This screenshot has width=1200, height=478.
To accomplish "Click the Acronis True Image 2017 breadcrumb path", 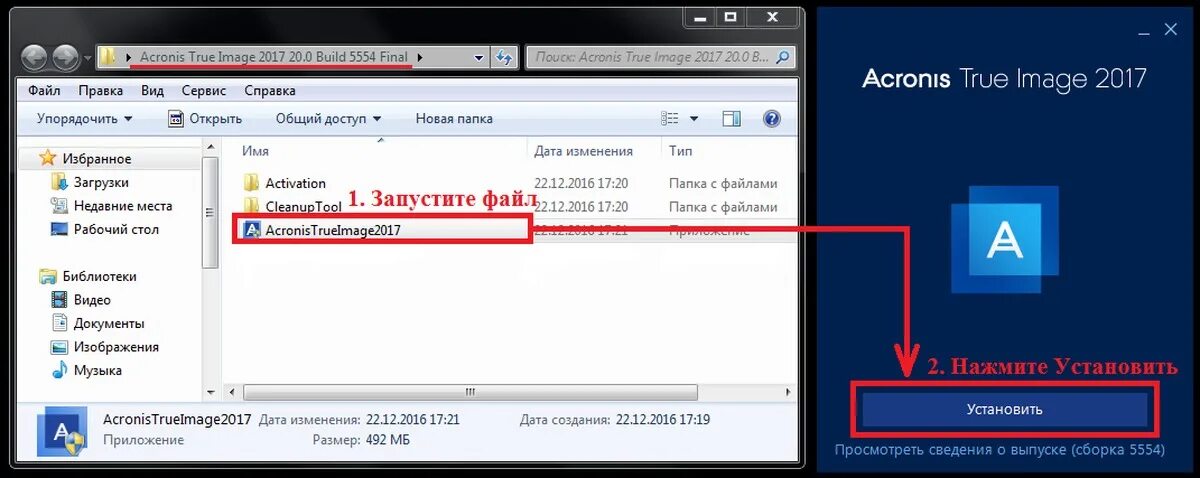I will (x=274, y=58).
